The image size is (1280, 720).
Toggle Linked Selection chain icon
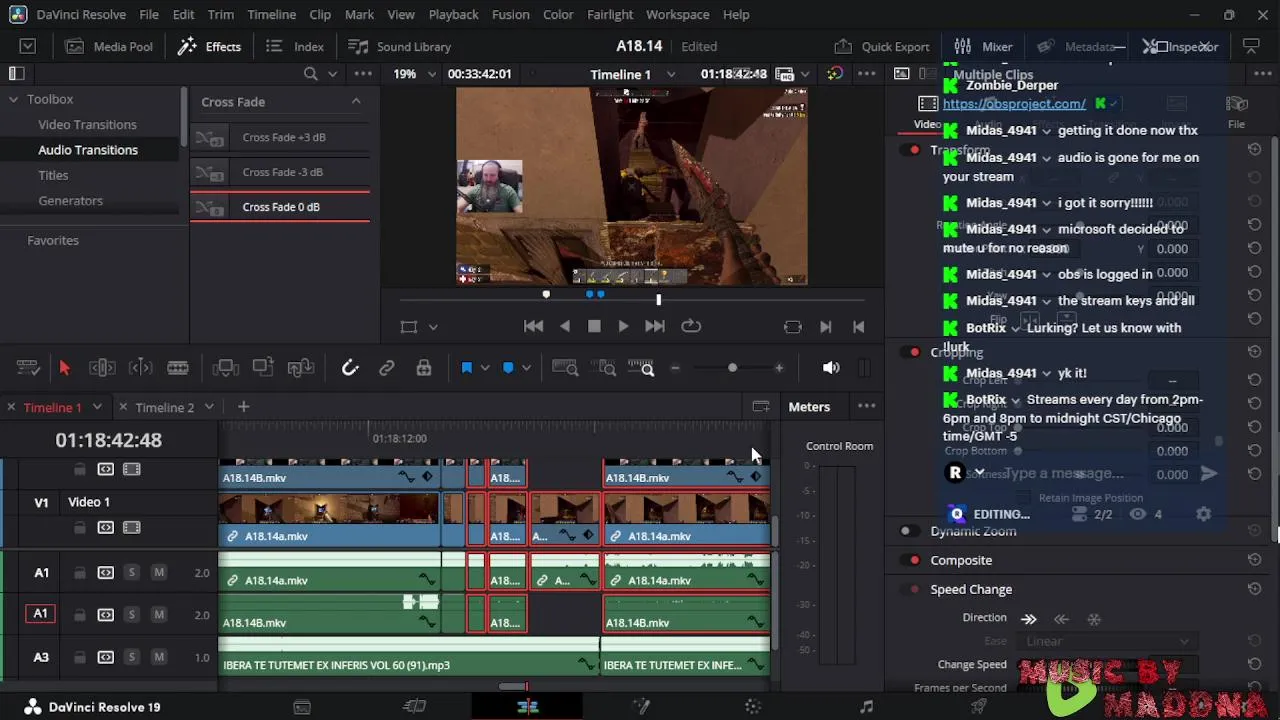387,368
